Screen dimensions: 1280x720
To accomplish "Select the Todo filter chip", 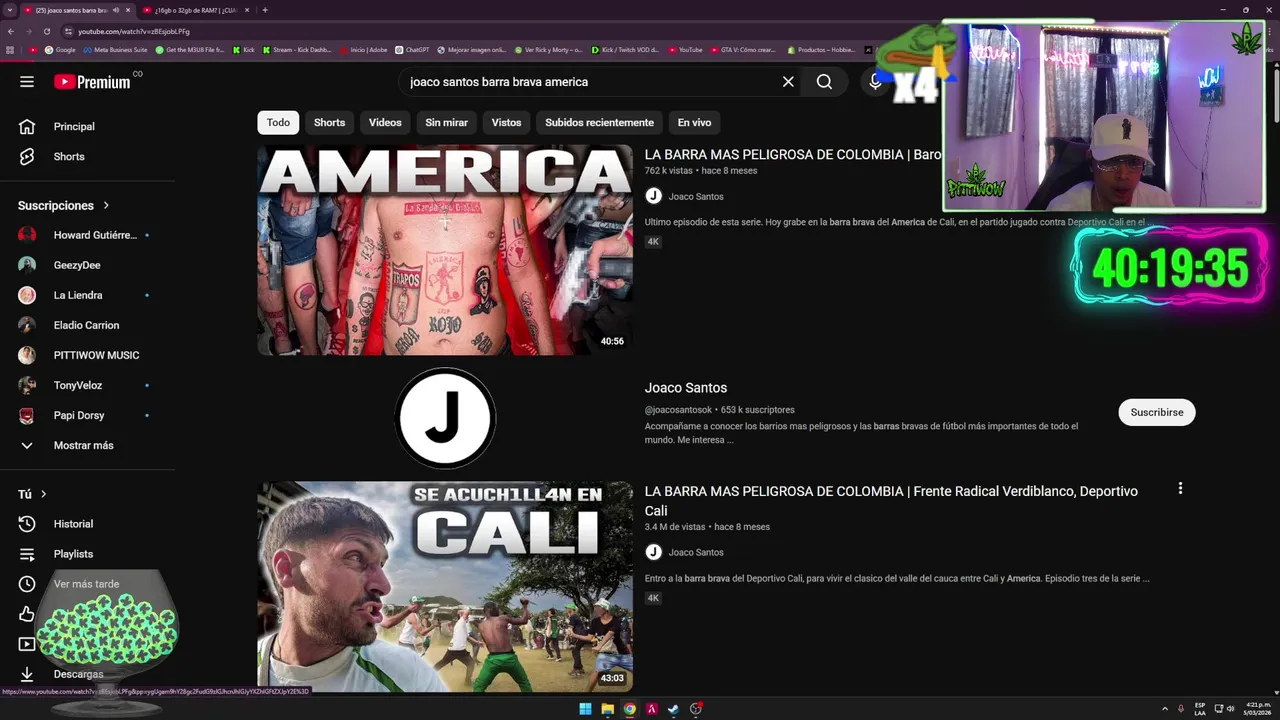I will tap(278, 122).
